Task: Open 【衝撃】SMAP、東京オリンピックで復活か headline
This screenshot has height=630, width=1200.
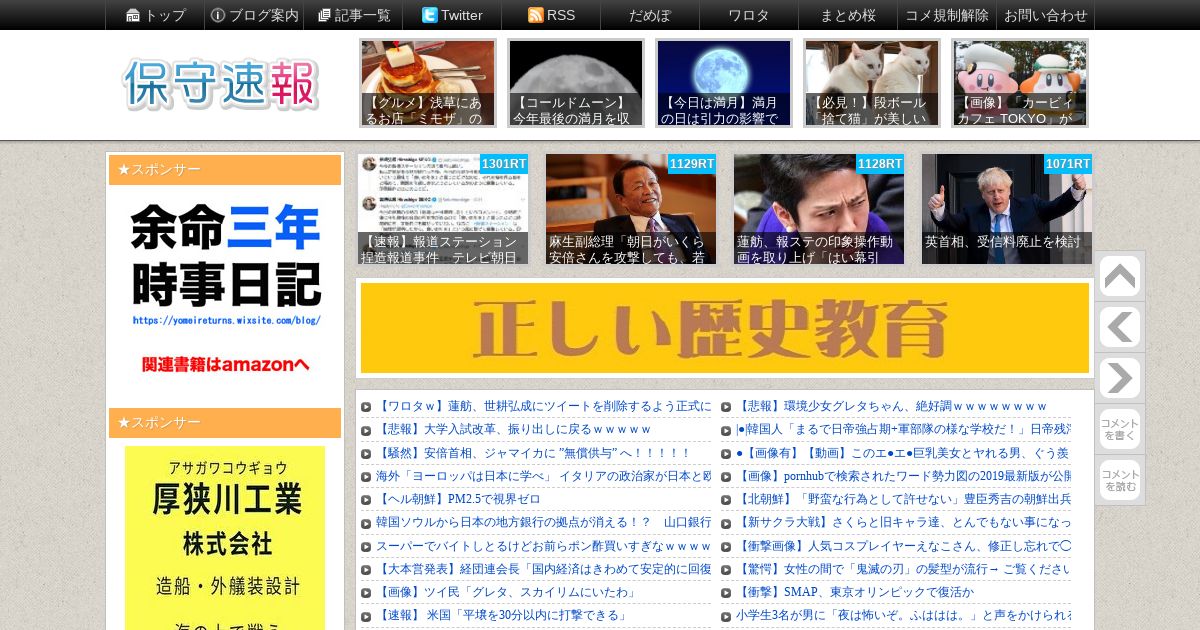Action: pyautogui.click(x=855, y=592)
